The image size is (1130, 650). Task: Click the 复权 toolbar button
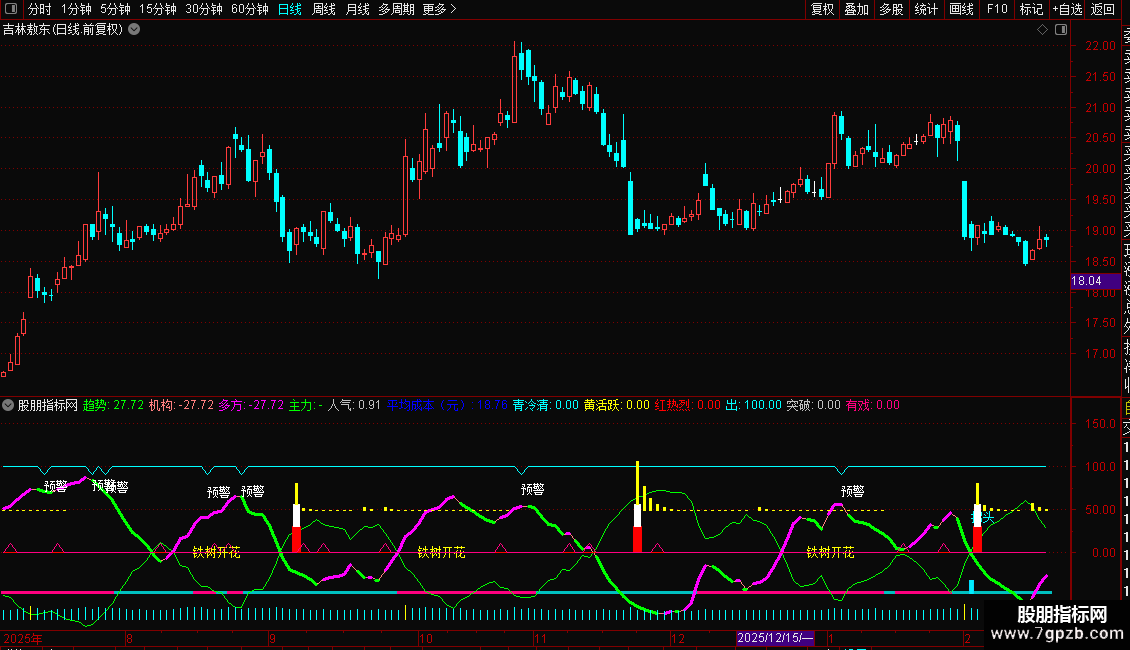click(x=822, y=9)
